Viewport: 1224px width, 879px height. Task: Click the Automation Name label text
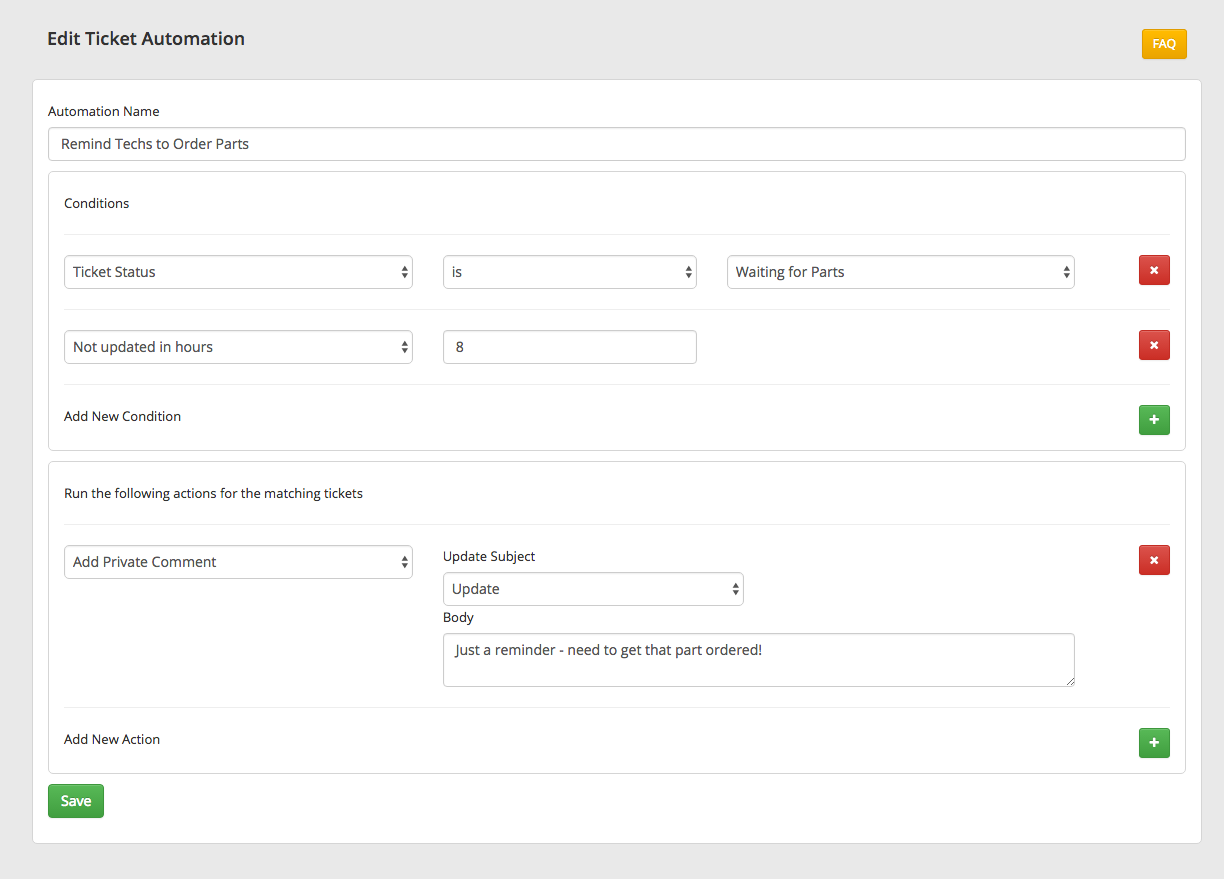coord(104,111)
